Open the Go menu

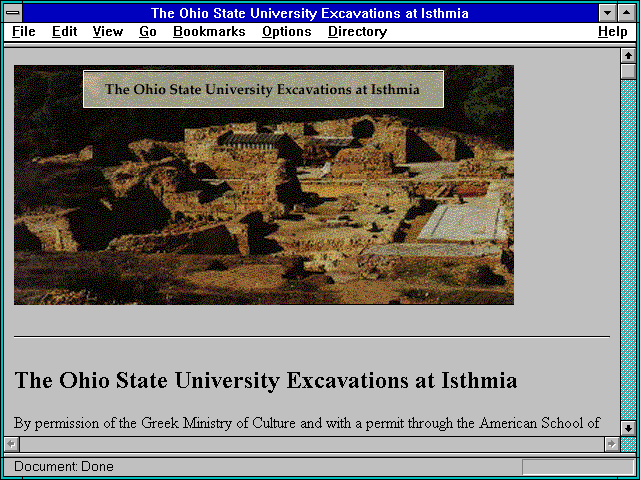pos(148,32)
